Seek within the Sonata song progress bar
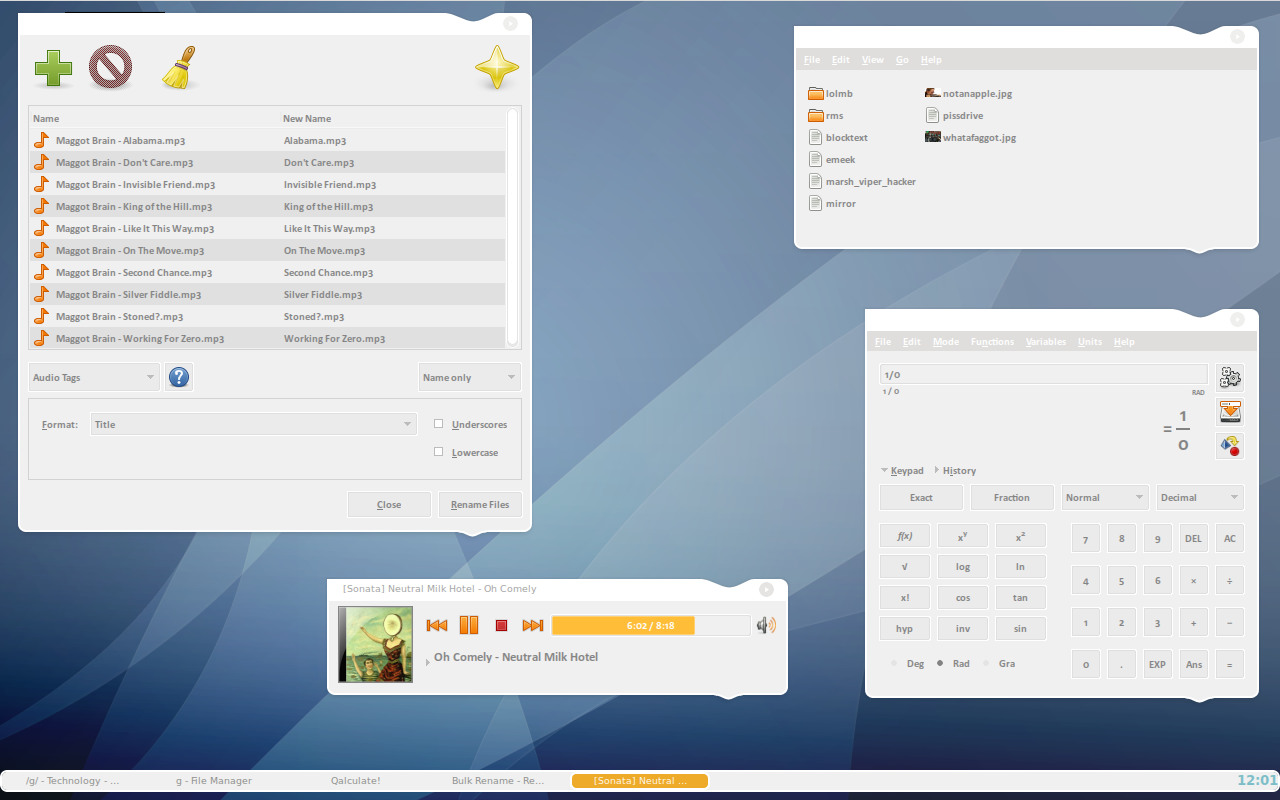This screenshot has height=800, width=1280. pyautogui.click(x=650, y=625)
